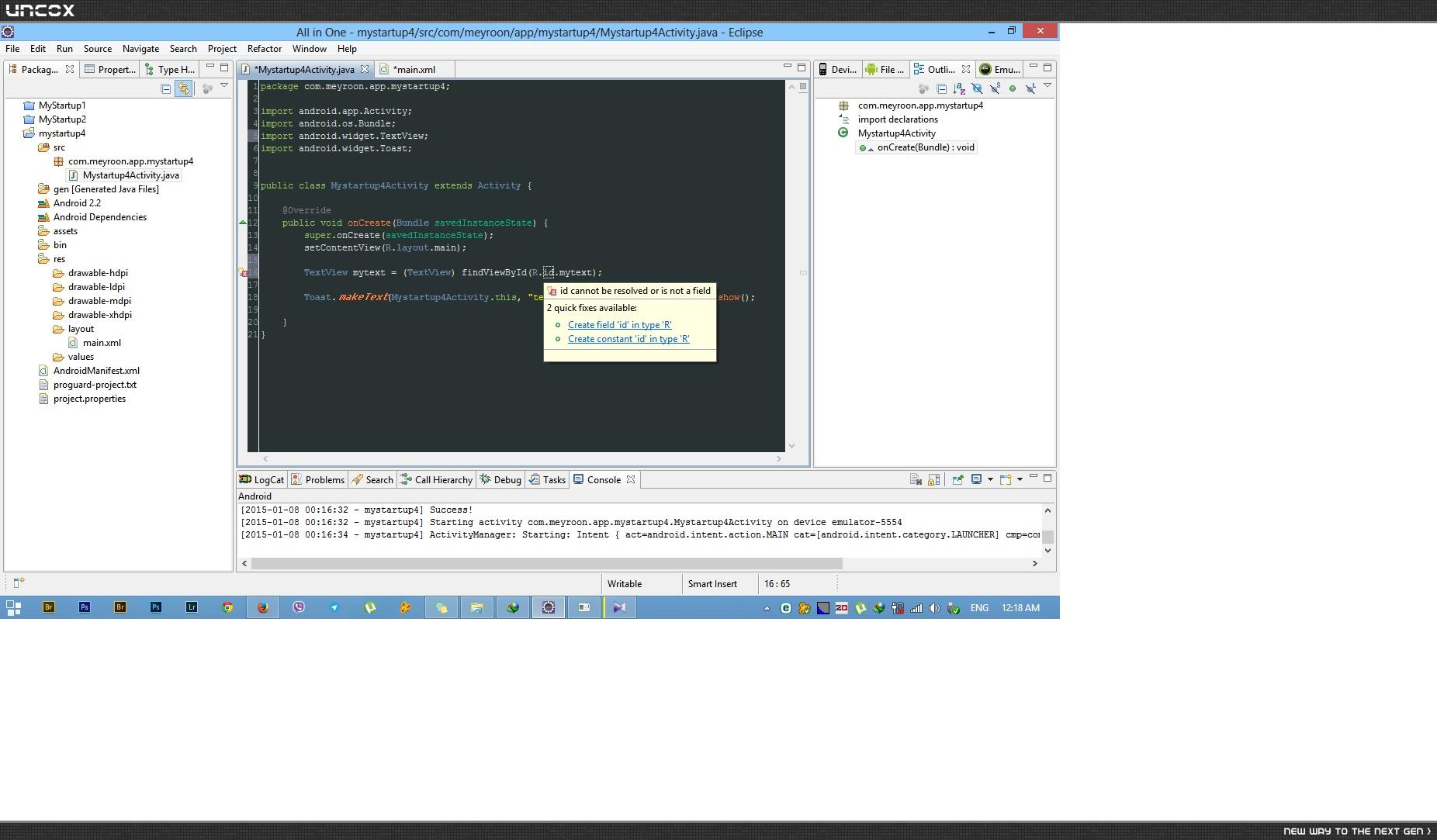Image resolution: width=1437 pixels, height=840 pixels.
Task: Collapse all in Package Explorer toolbar
Action: [165, 89]
